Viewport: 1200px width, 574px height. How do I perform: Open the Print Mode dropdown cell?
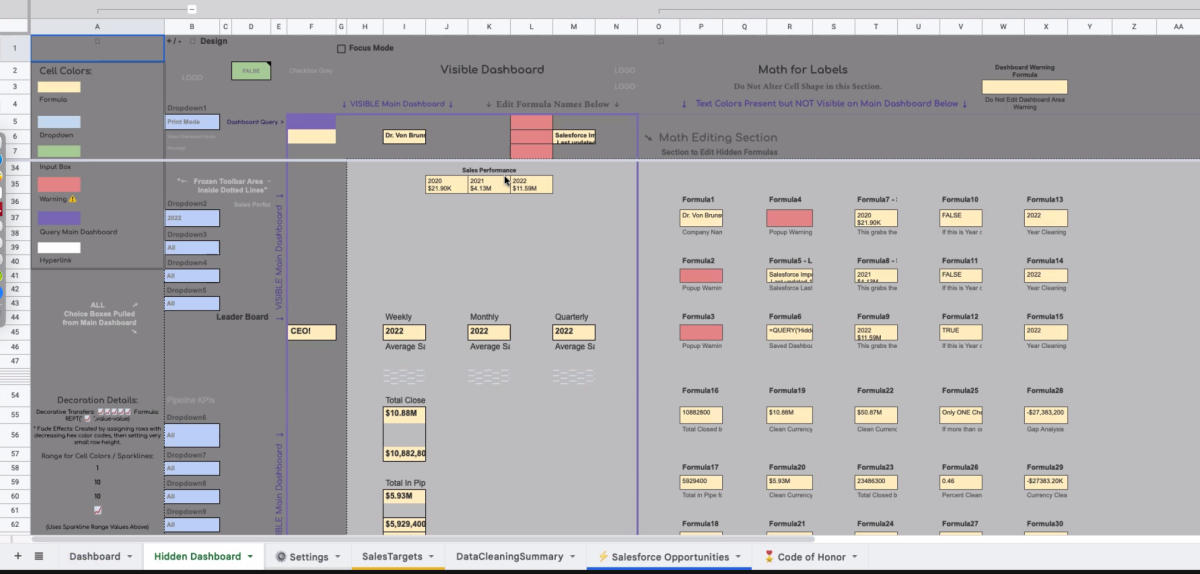tap(191, 122)
